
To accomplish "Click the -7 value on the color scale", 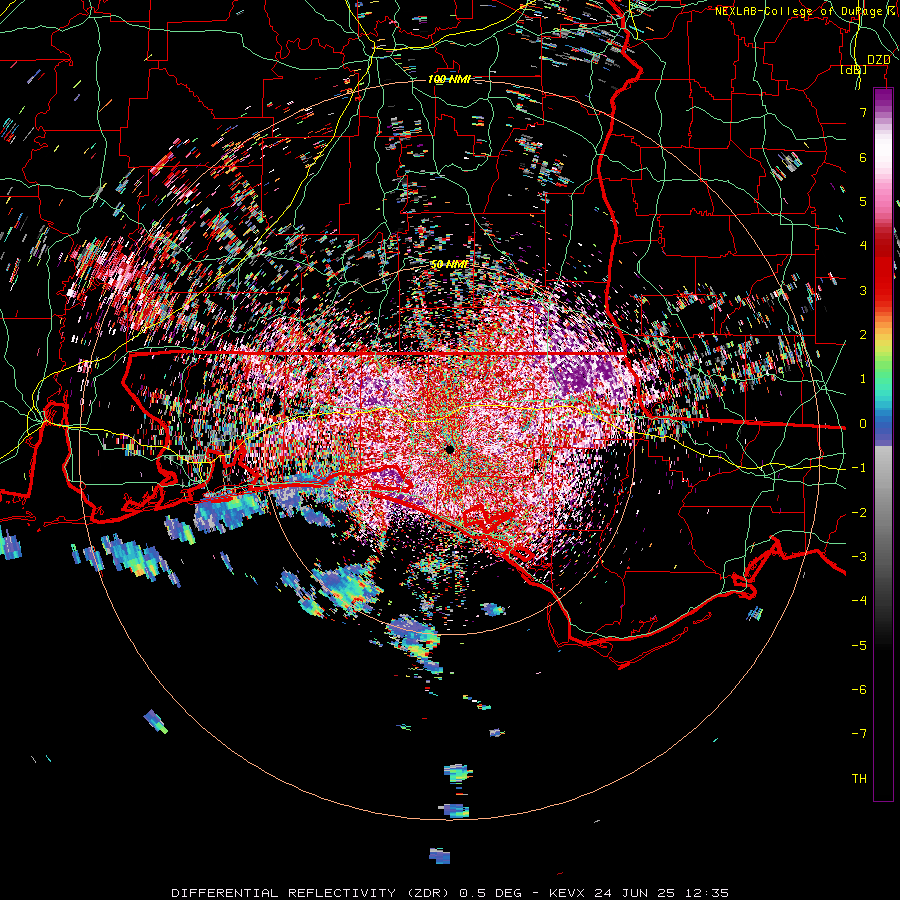I will pos(859,734).
